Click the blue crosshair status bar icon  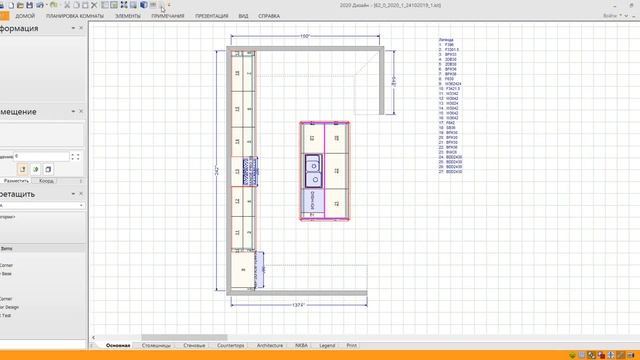coord(611,355)
